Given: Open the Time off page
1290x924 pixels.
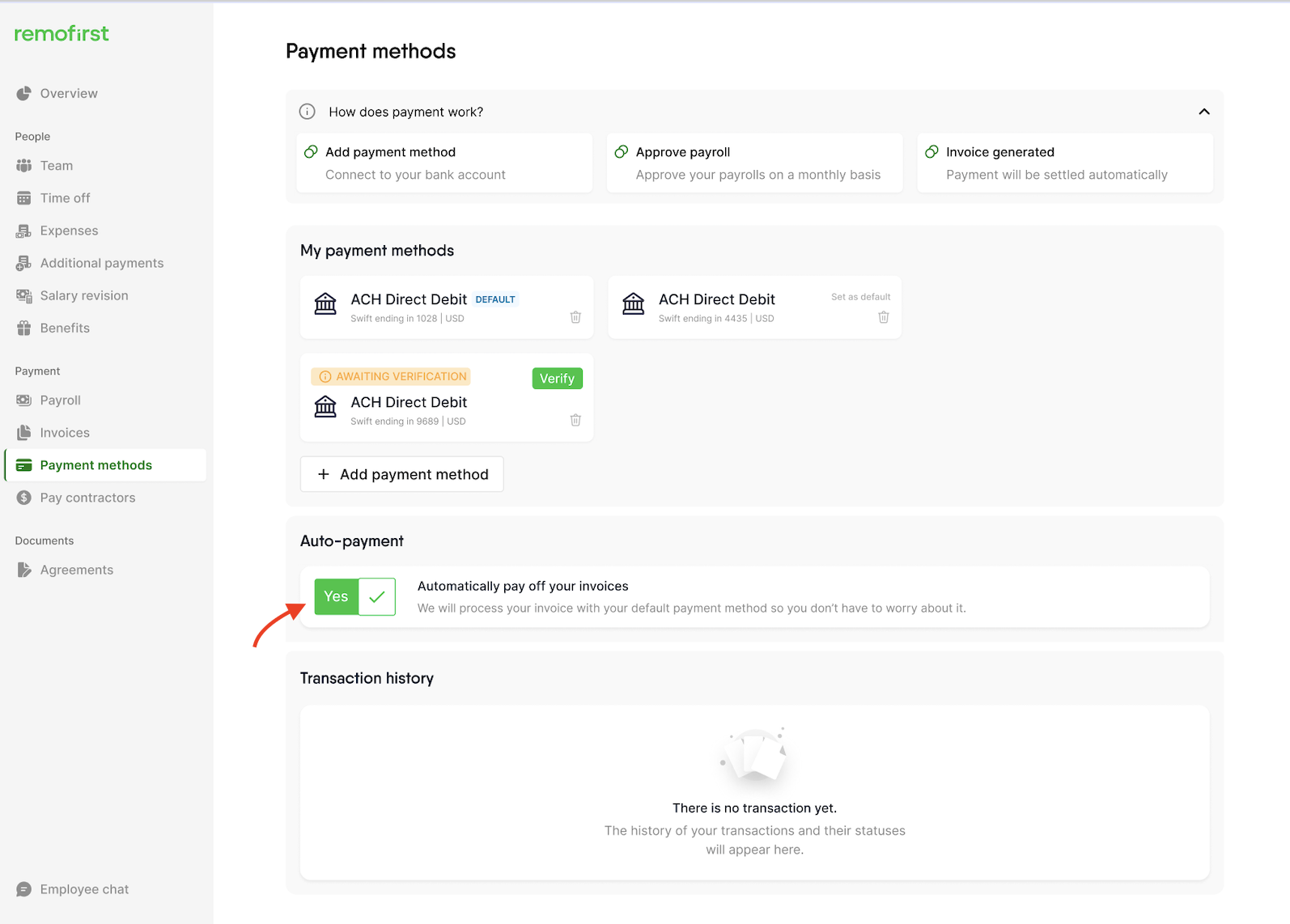Looking at the screenshot, I should click(x=65, y=198).
